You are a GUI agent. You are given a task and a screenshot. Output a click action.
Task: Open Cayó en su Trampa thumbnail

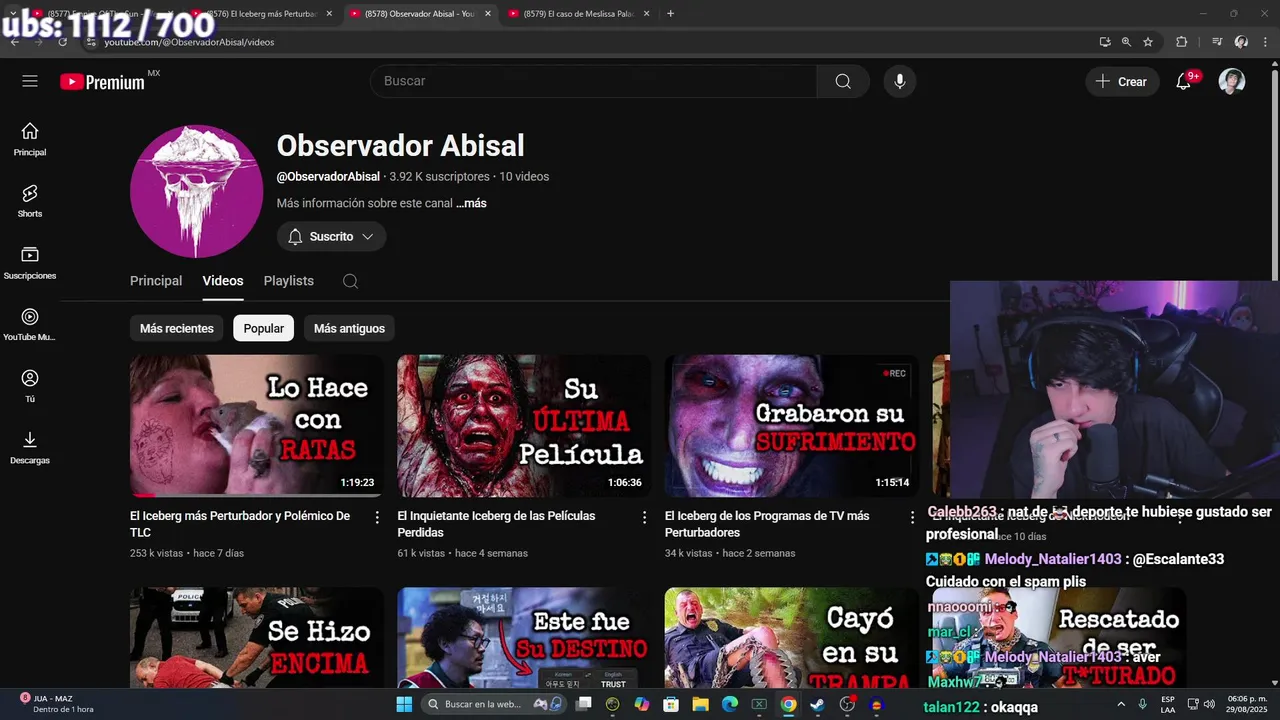[792, 638]
